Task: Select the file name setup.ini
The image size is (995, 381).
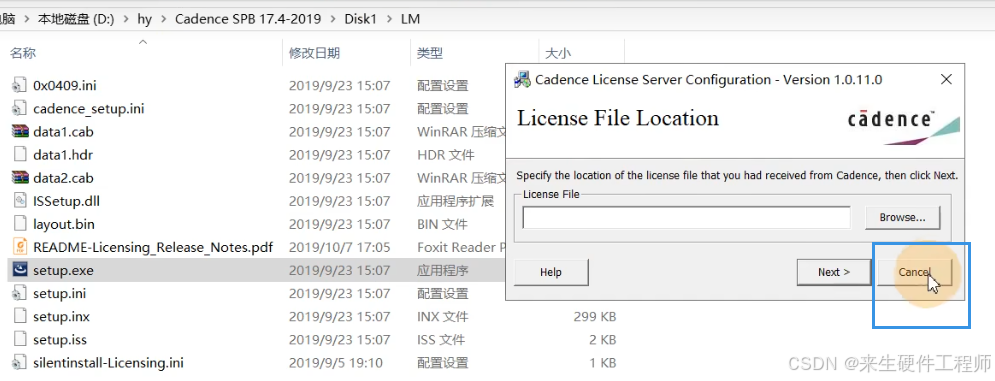Action: tap(60, 293)
